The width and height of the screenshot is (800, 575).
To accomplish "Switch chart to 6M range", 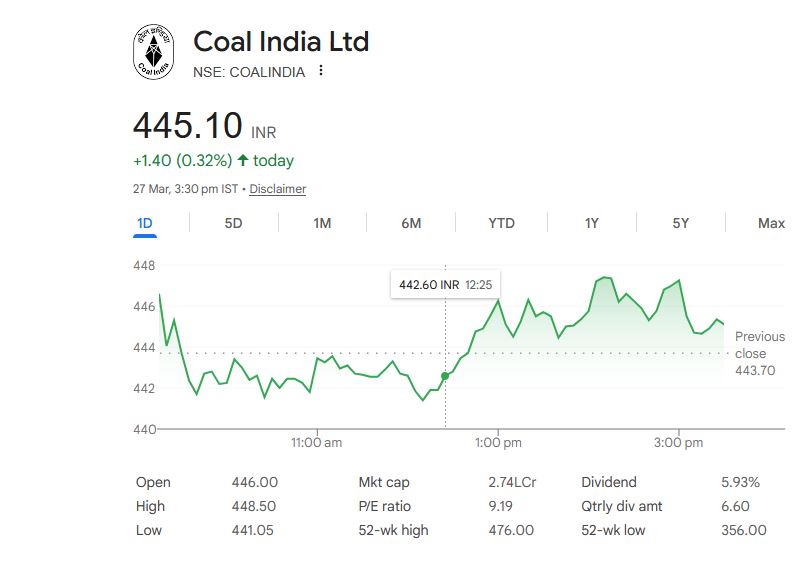I will [x=411, y=223].
